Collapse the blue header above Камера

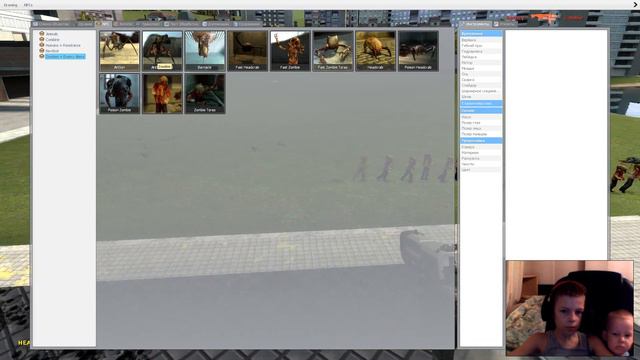[x=481, y=140]
